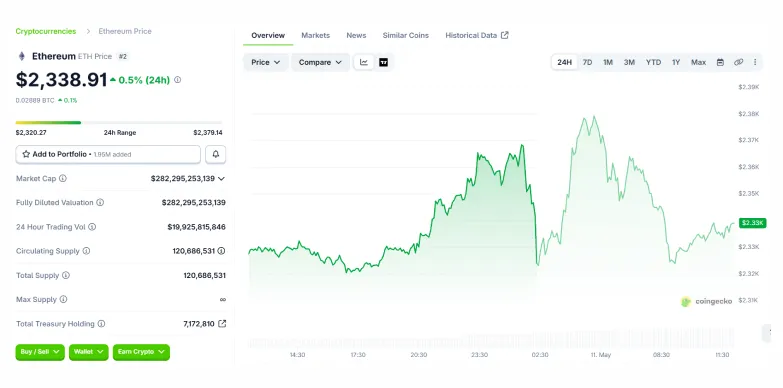Show Total Supply info icon
Screen dimensions: 783x388
(65, 275)
